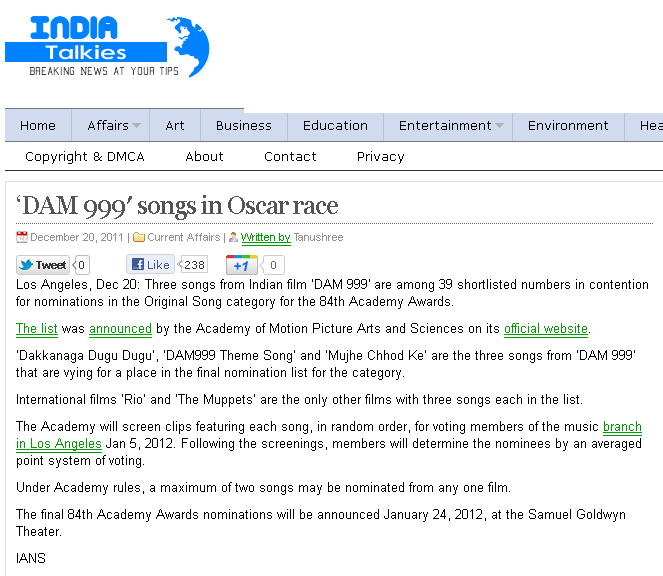Click the article headline 'DAM 999' songs
The image size is (663, 576).
[x=177, y=206]
